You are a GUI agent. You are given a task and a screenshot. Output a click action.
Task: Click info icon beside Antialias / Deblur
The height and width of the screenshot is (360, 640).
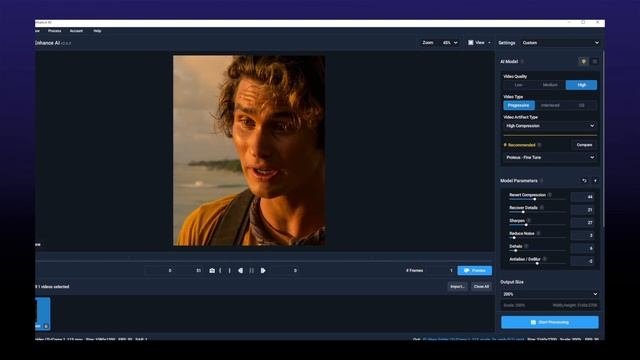pos(544,259)
